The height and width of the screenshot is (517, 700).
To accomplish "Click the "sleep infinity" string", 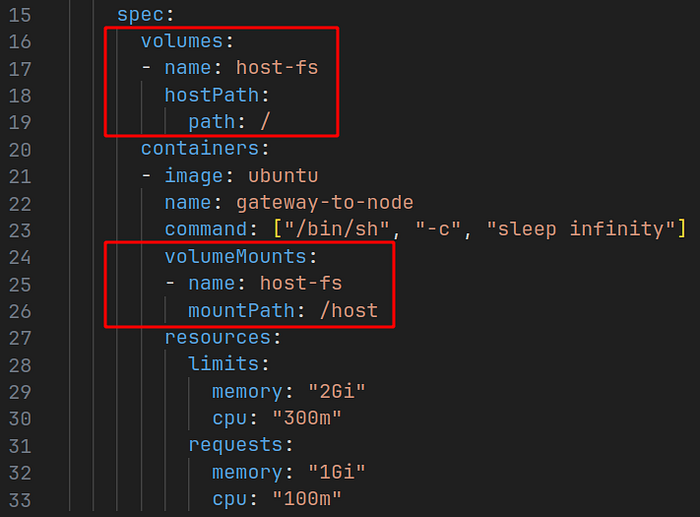I will [580, 229].
